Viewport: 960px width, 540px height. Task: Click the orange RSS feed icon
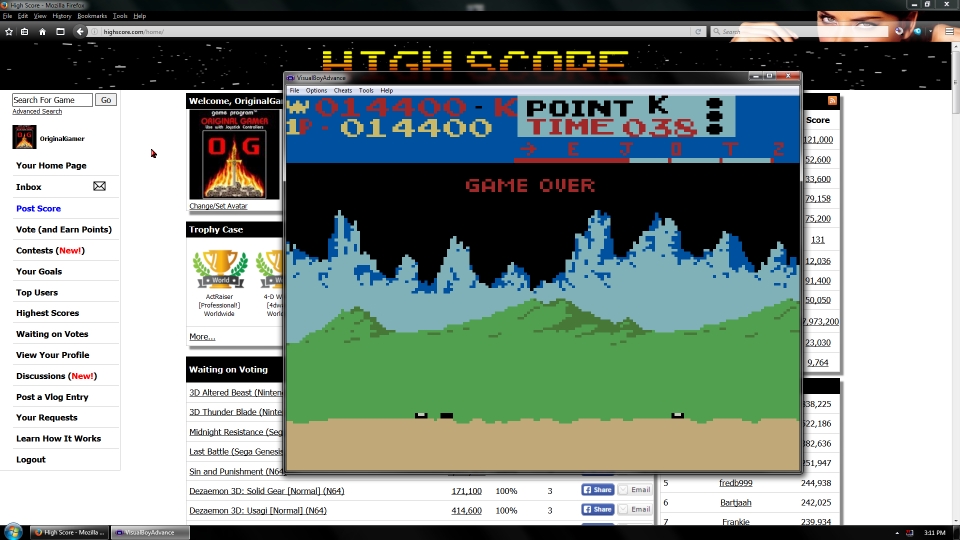pos(832,101)
